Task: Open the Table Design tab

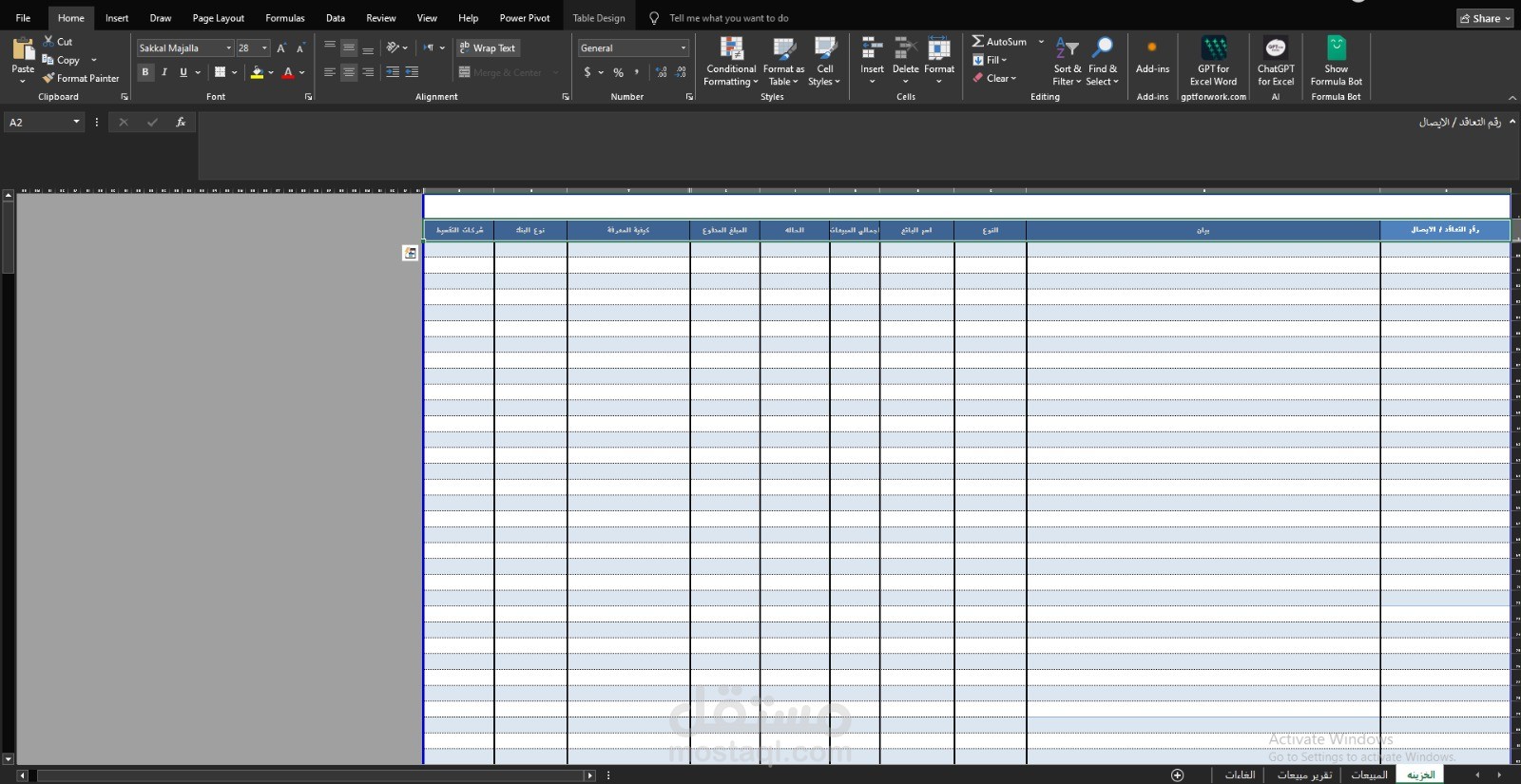Action: (x=599, y=18)
